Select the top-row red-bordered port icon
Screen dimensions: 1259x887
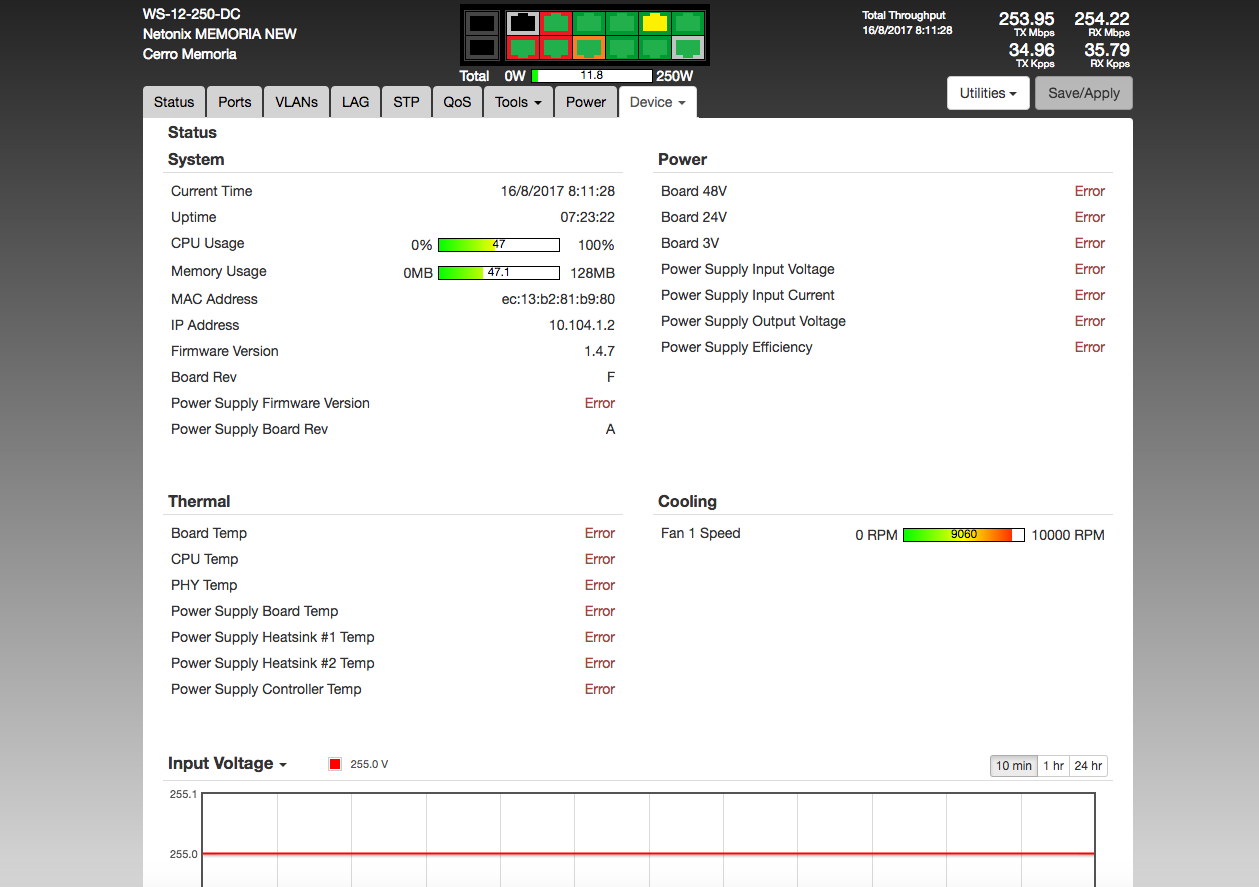coord(556,22)
